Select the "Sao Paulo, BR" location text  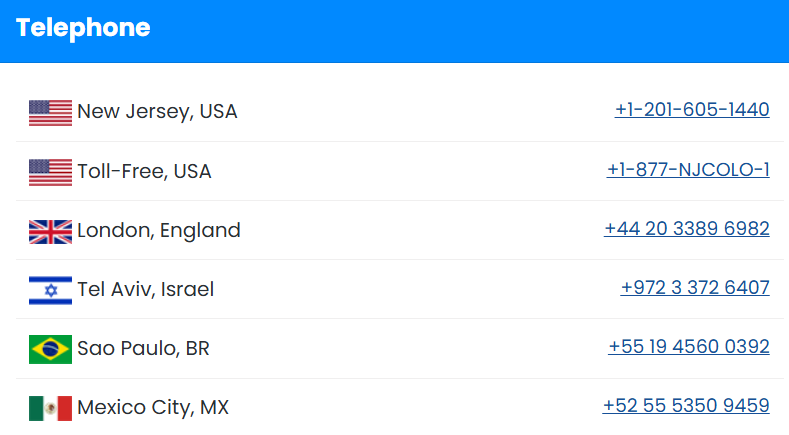point(143,349)
